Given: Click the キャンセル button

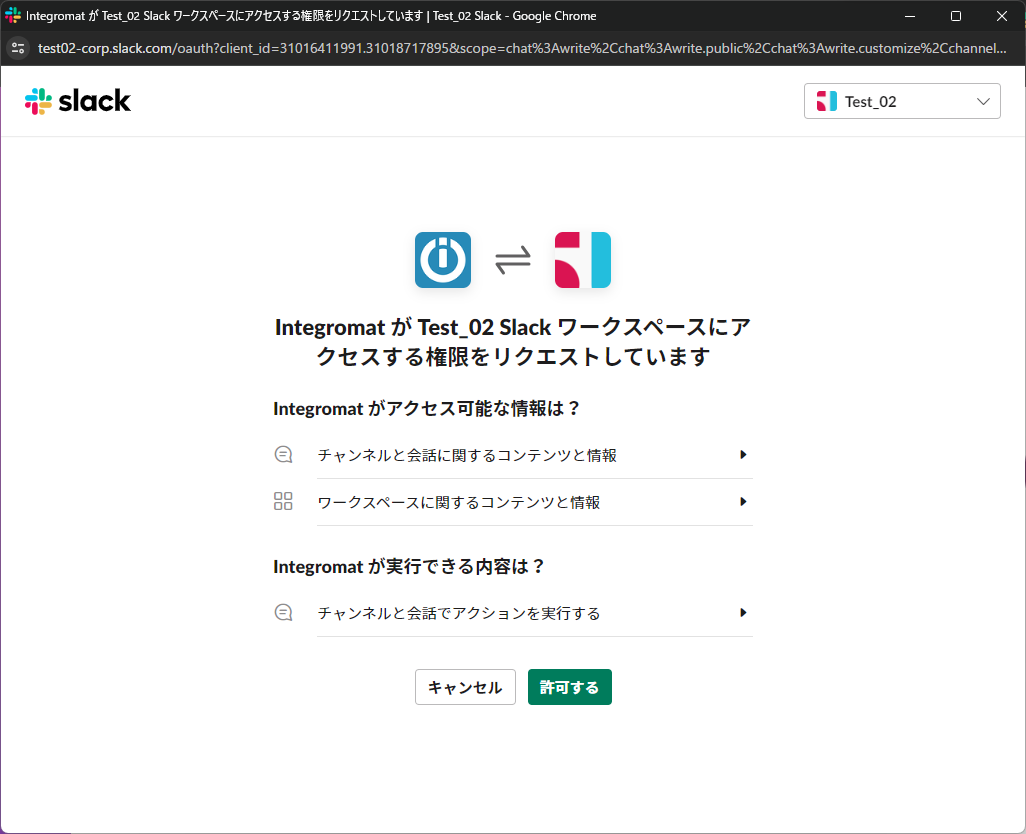Looking at the screenshot, I should tap(465, 687).
